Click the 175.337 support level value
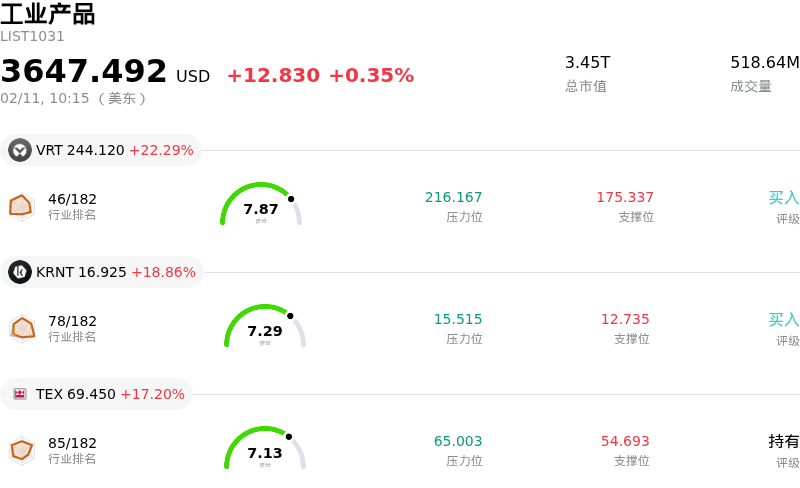The image size is (800, 488). pos(624,197)
